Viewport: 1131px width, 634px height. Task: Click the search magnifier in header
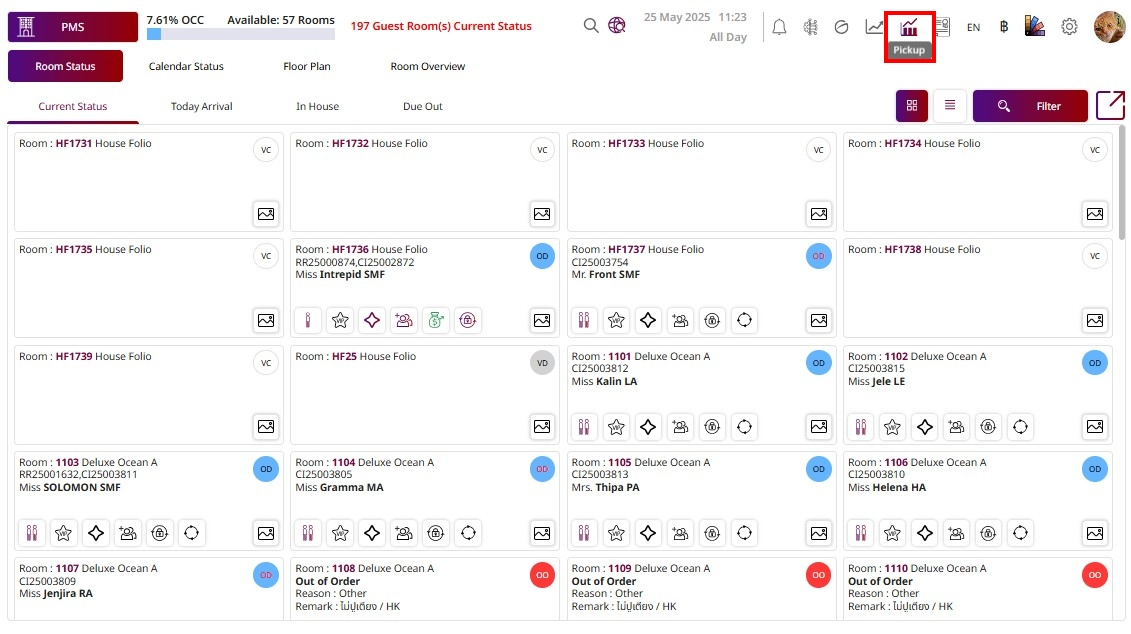[591, 26]
